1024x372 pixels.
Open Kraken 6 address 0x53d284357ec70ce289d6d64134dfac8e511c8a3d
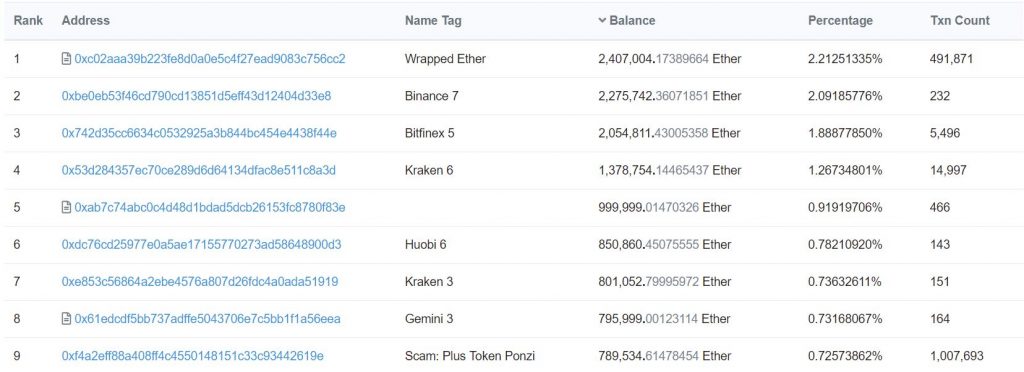pyautogui.click(x=199, y=170)
